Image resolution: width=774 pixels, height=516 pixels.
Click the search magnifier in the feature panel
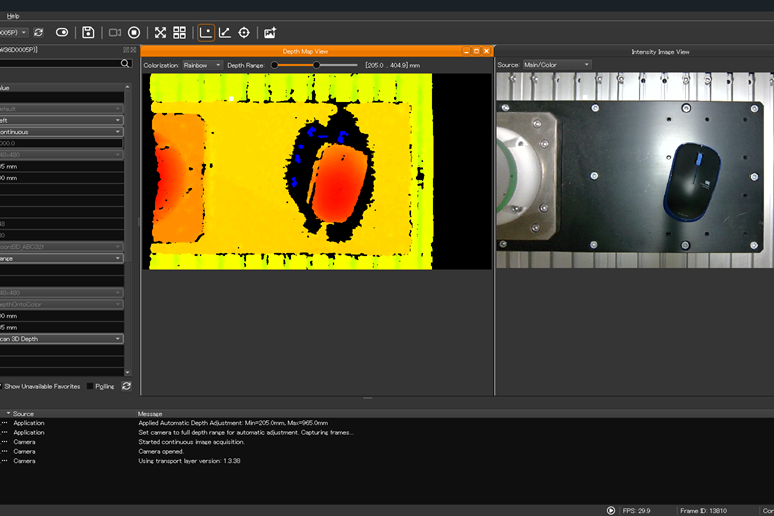125,63
